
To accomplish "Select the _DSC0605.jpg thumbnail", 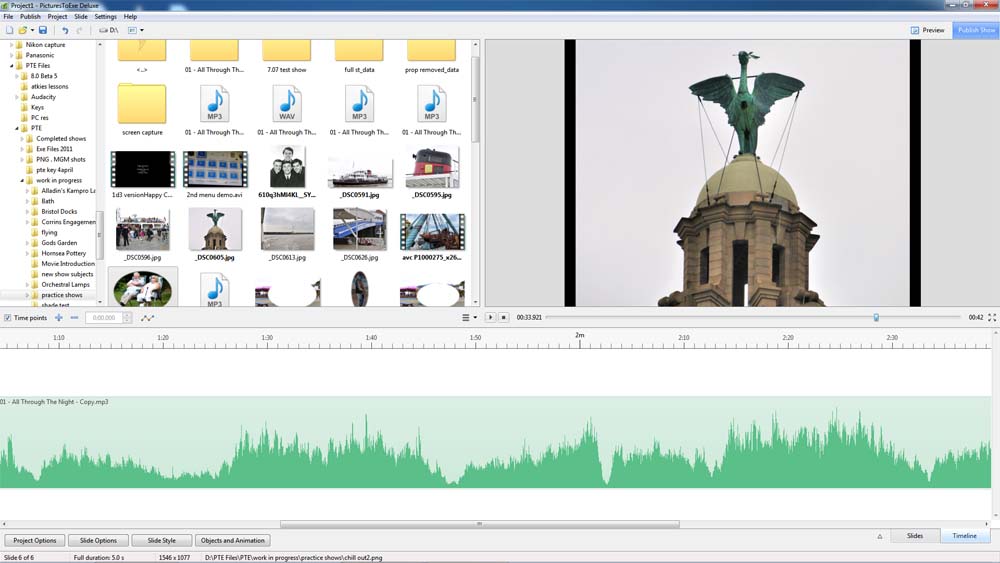I will (215, 232).
